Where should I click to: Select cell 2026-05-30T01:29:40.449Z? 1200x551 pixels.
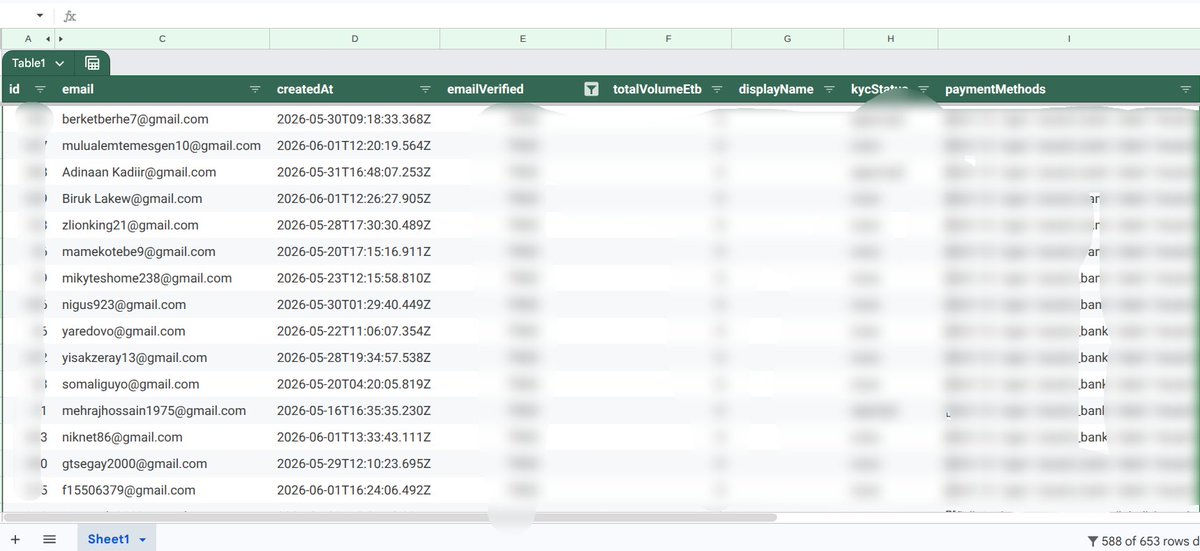354,304
